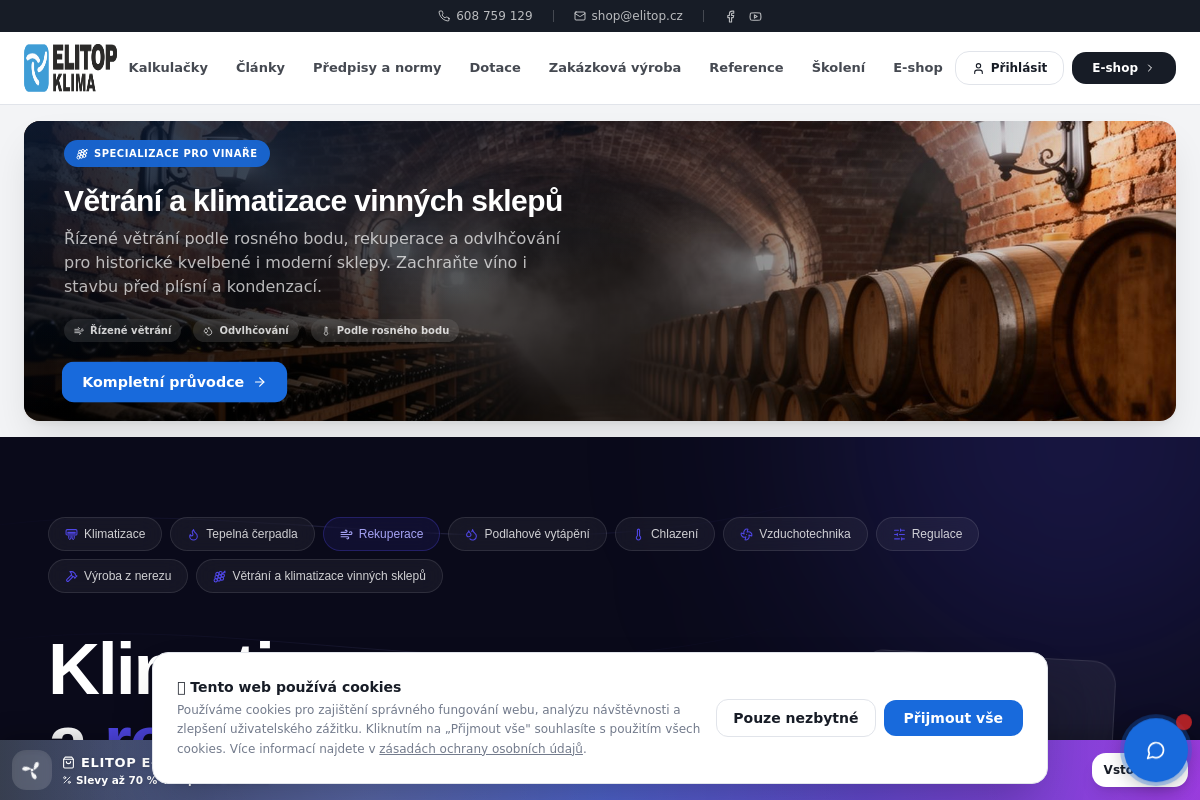
Task: Select the Tepelná čerpadla chip
Action: 242,534
